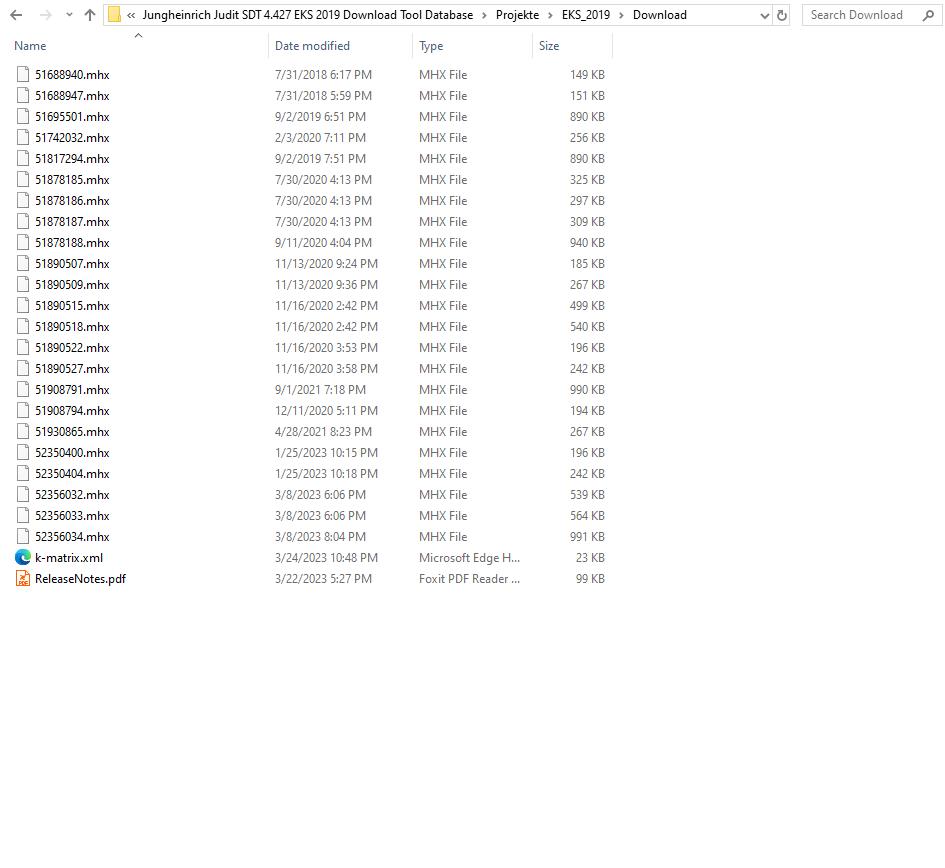Select file icon for 51890518.mhx

tap(23, 327)
